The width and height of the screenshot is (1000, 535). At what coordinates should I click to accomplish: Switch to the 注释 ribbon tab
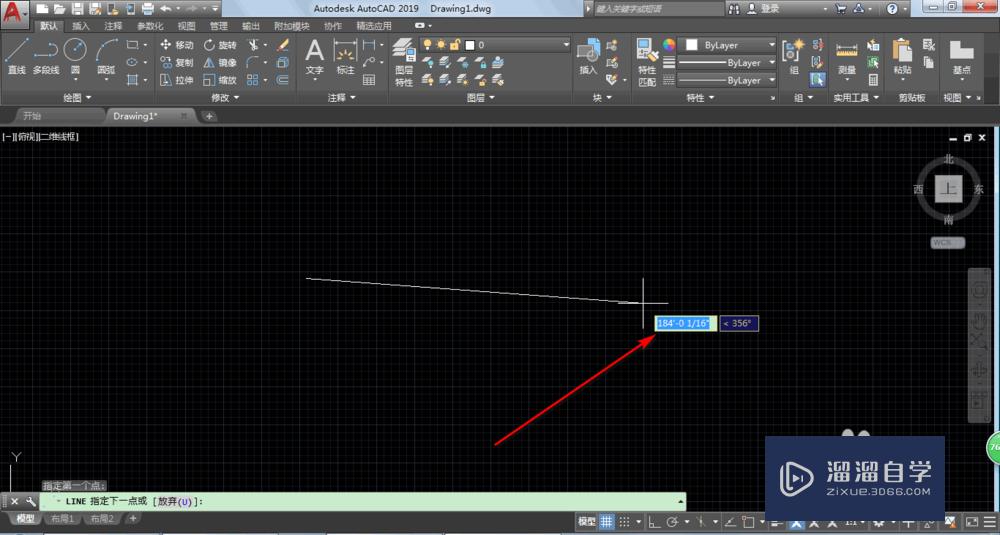click(114, 26)
